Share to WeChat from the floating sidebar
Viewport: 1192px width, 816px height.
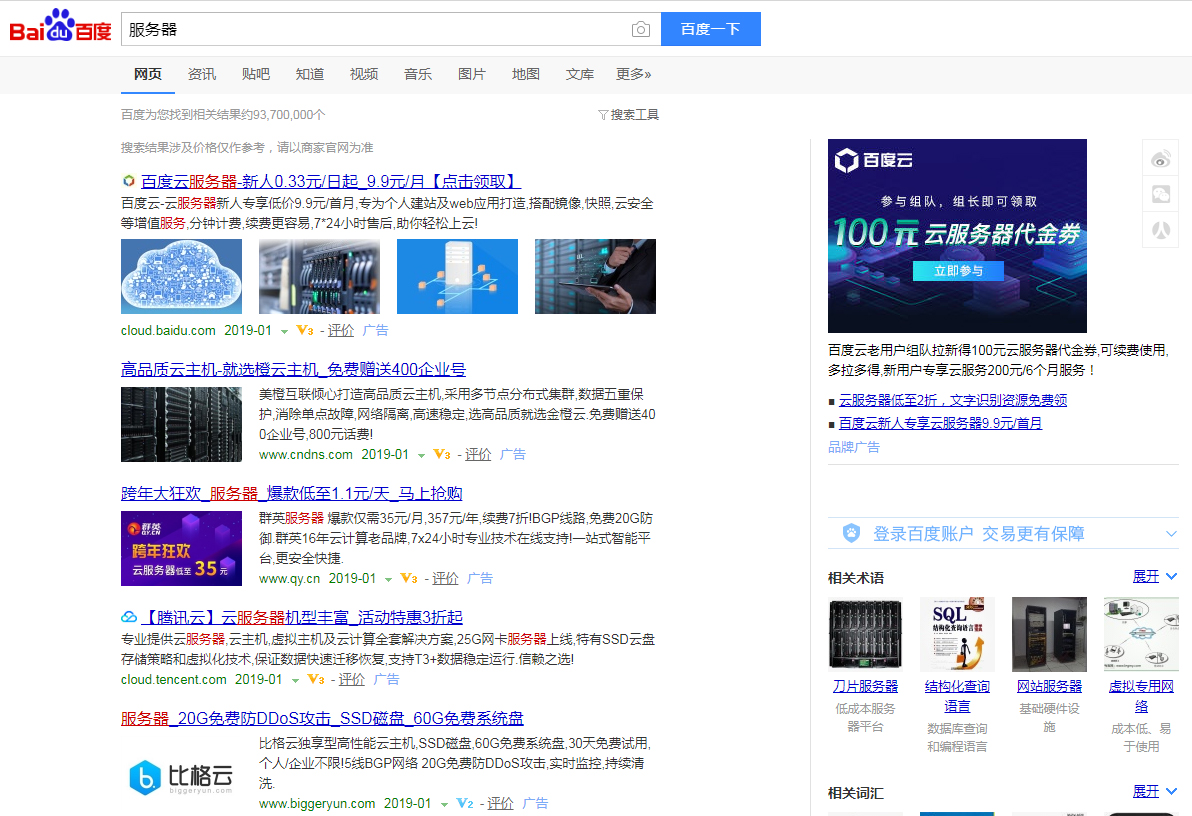point(1161,195)
